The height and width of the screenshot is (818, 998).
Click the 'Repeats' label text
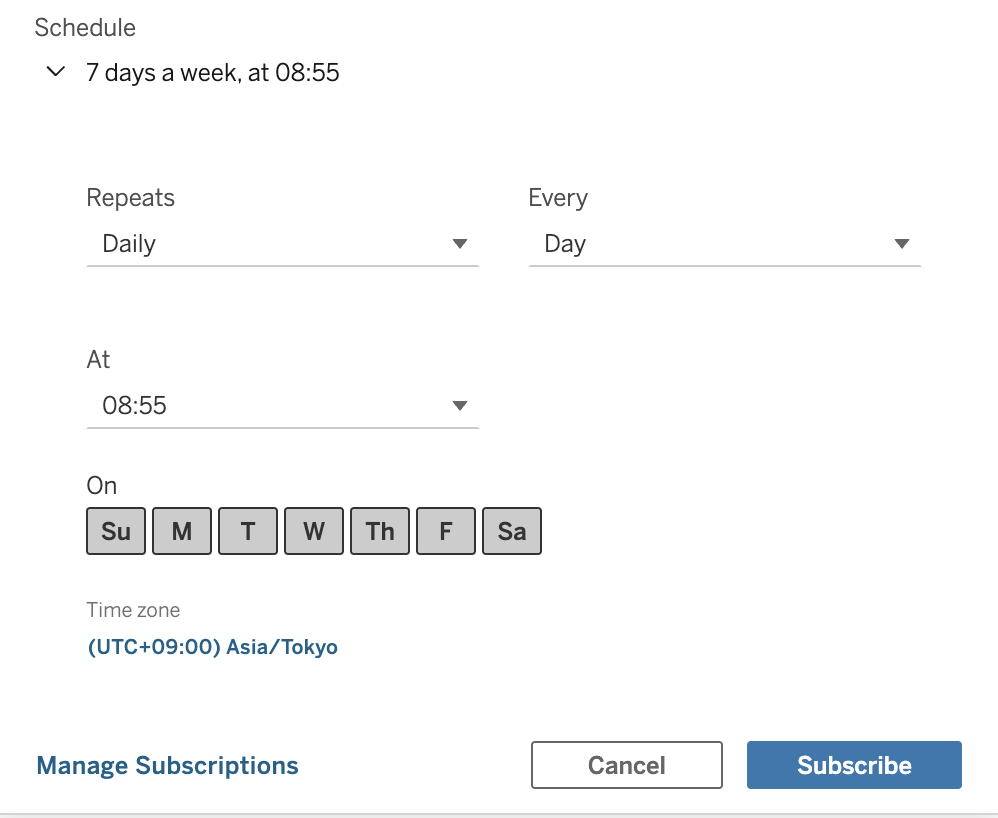pyautogui.click(x=130, y=198)
